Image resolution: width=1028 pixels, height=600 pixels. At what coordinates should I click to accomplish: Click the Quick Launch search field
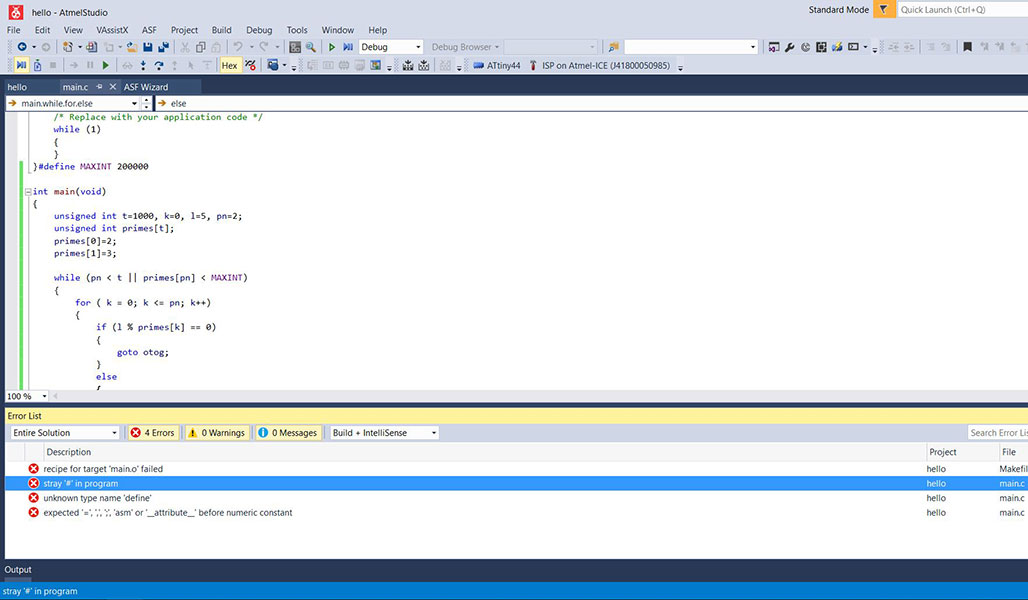962,9
